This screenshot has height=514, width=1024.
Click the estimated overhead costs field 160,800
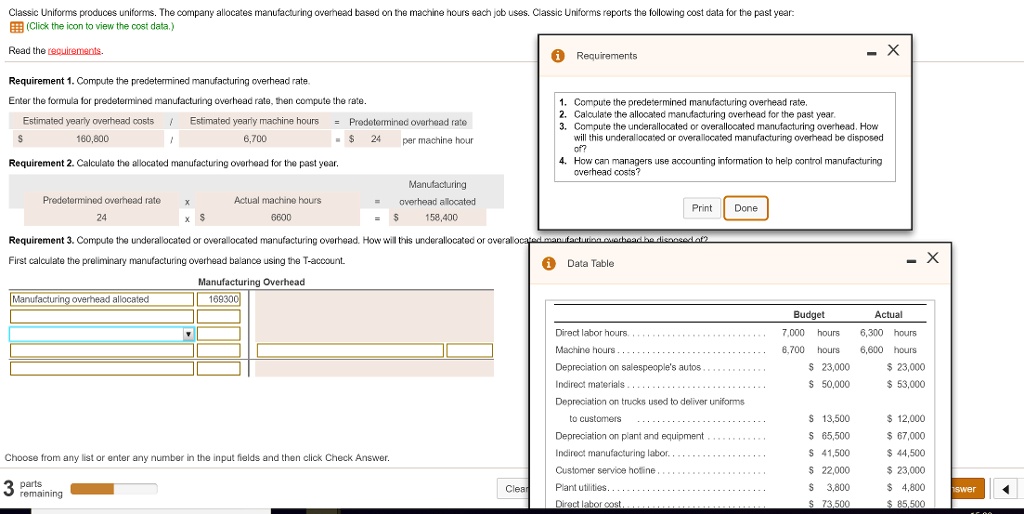(x=92, y=139)
